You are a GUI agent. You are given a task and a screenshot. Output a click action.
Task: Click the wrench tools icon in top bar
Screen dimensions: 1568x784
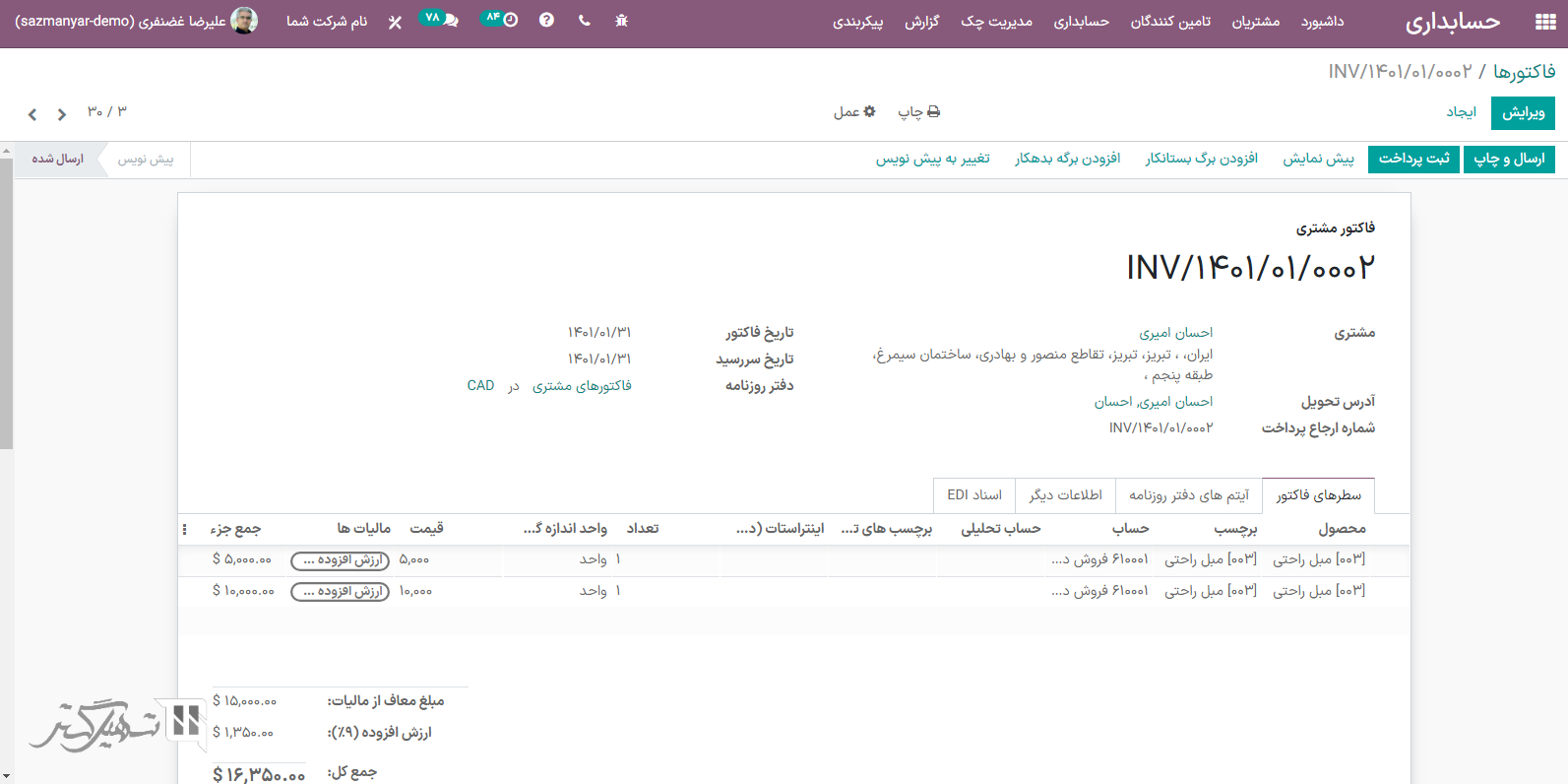tap(395, 22)
